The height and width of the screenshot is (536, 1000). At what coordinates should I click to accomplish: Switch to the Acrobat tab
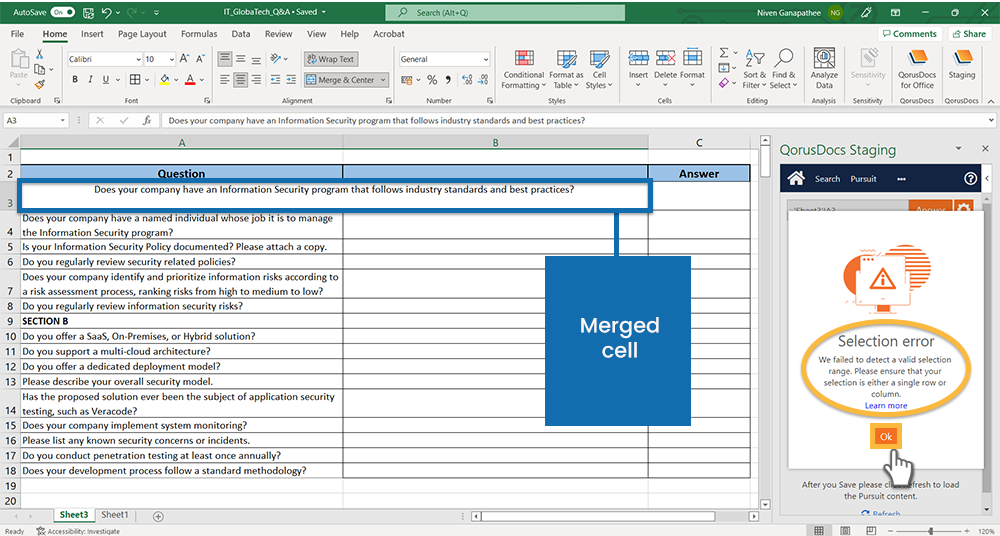click(x=389, y=34)
